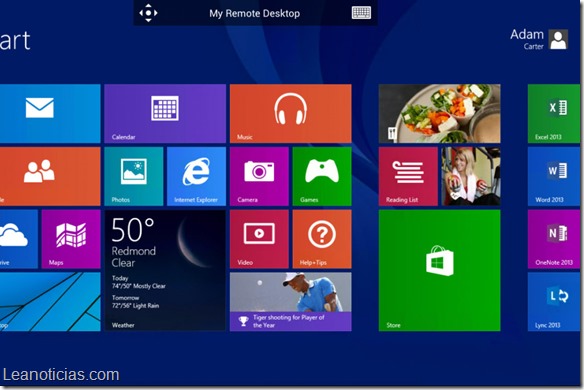Open Sports tile about Tiger
584x390 pixels.
pyautogui.click(x=291, y=302)
